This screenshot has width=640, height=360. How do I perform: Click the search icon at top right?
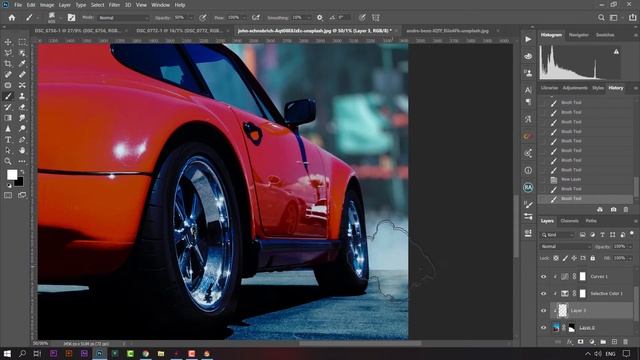click(601, 18)
